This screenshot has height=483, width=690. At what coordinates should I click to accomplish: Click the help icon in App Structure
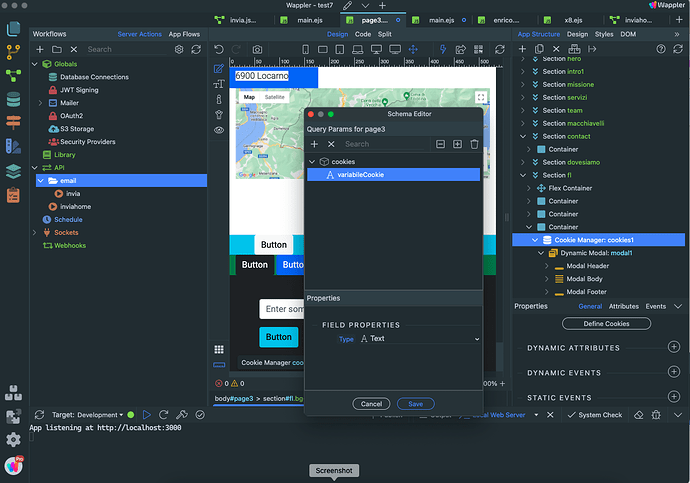661,49
